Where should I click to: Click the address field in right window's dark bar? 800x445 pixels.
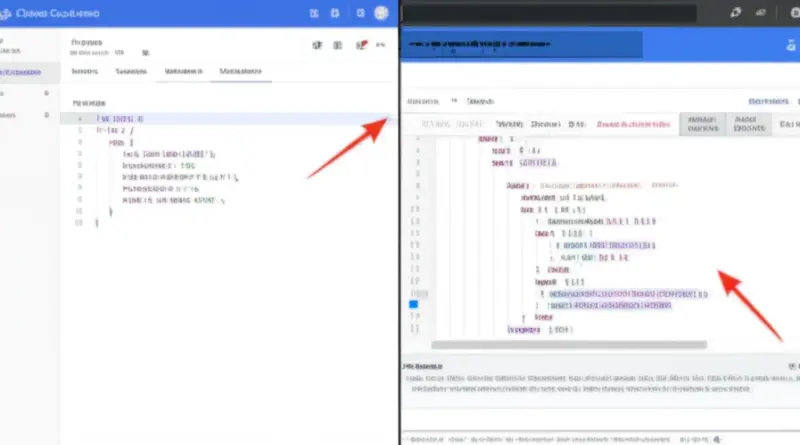tap(549, 14)
